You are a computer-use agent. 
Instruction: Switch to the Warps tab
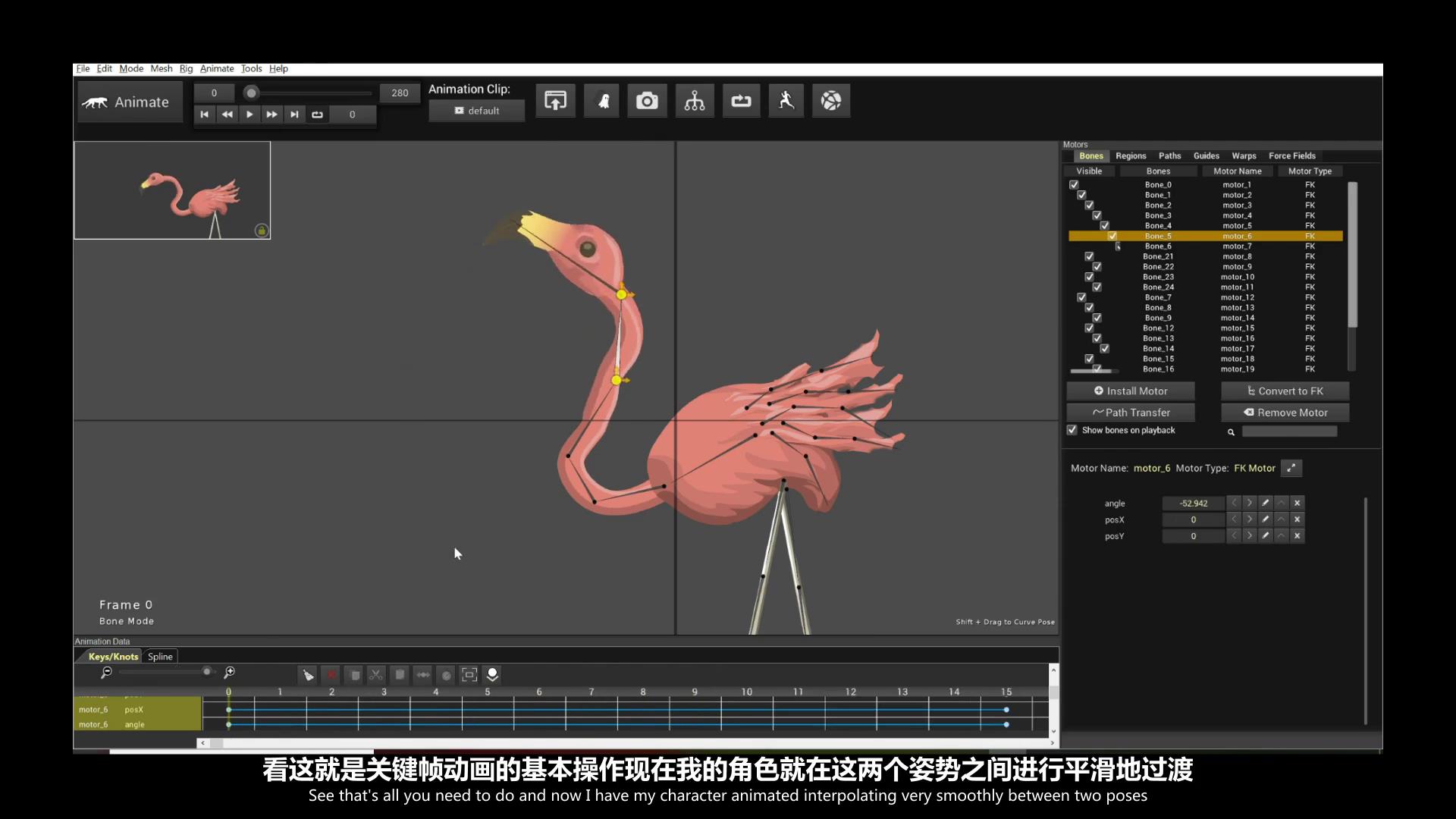(x=1244, y=155)
